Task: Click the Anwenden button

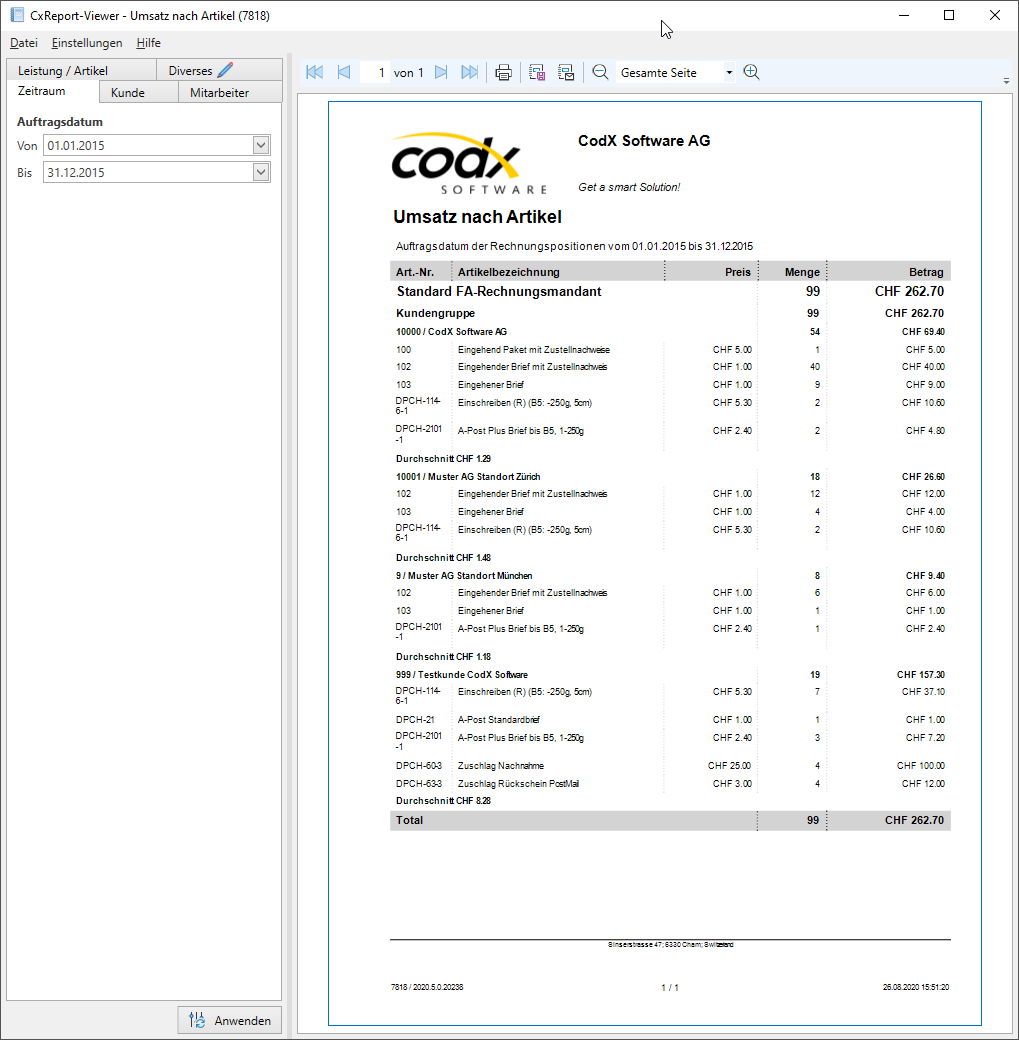Action: click(230, 1020)
